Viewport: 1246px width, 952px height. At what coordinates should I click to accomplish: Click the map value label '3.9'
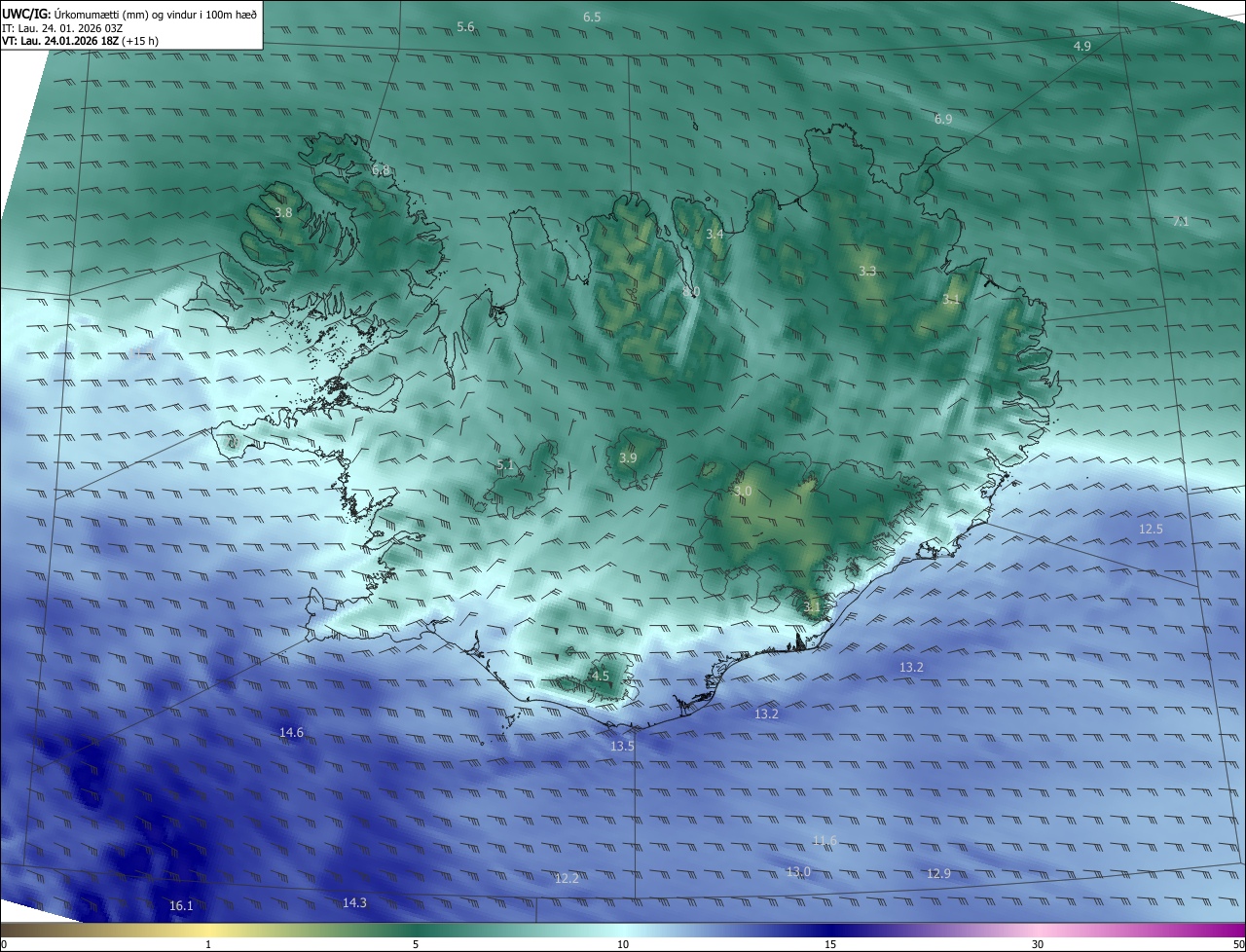point(628,458)
